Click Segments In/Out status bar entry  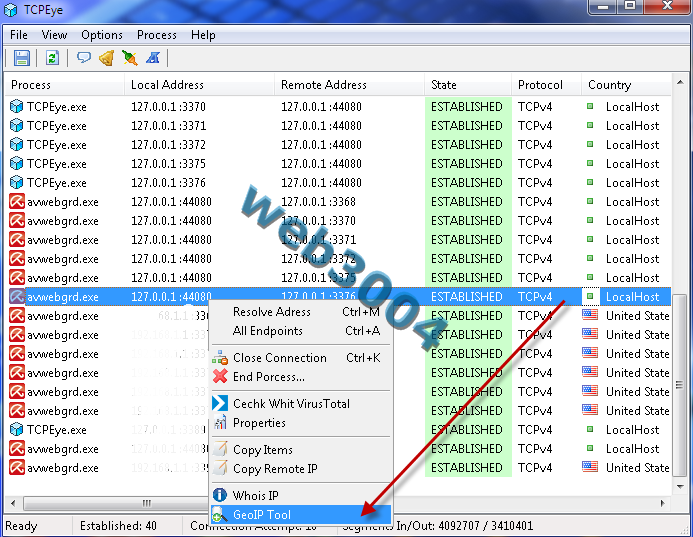tap(438, 526)
